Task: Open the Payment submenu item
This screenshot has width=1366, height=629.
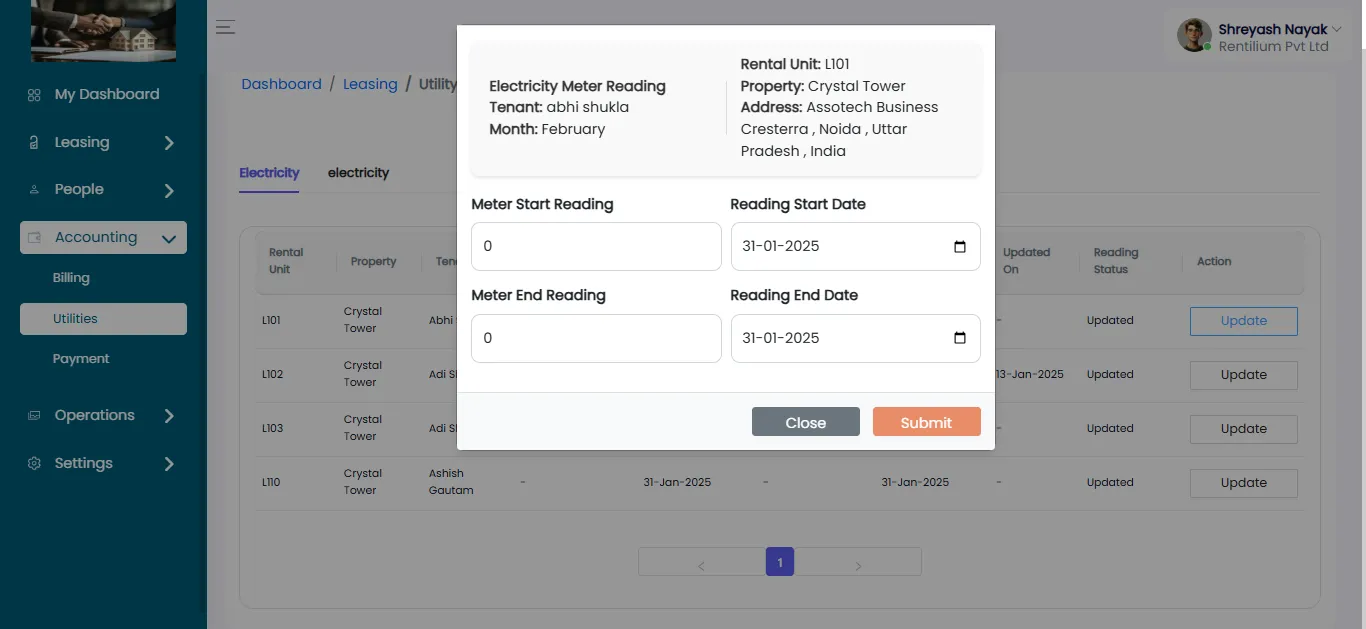Action: pos(81,359)
